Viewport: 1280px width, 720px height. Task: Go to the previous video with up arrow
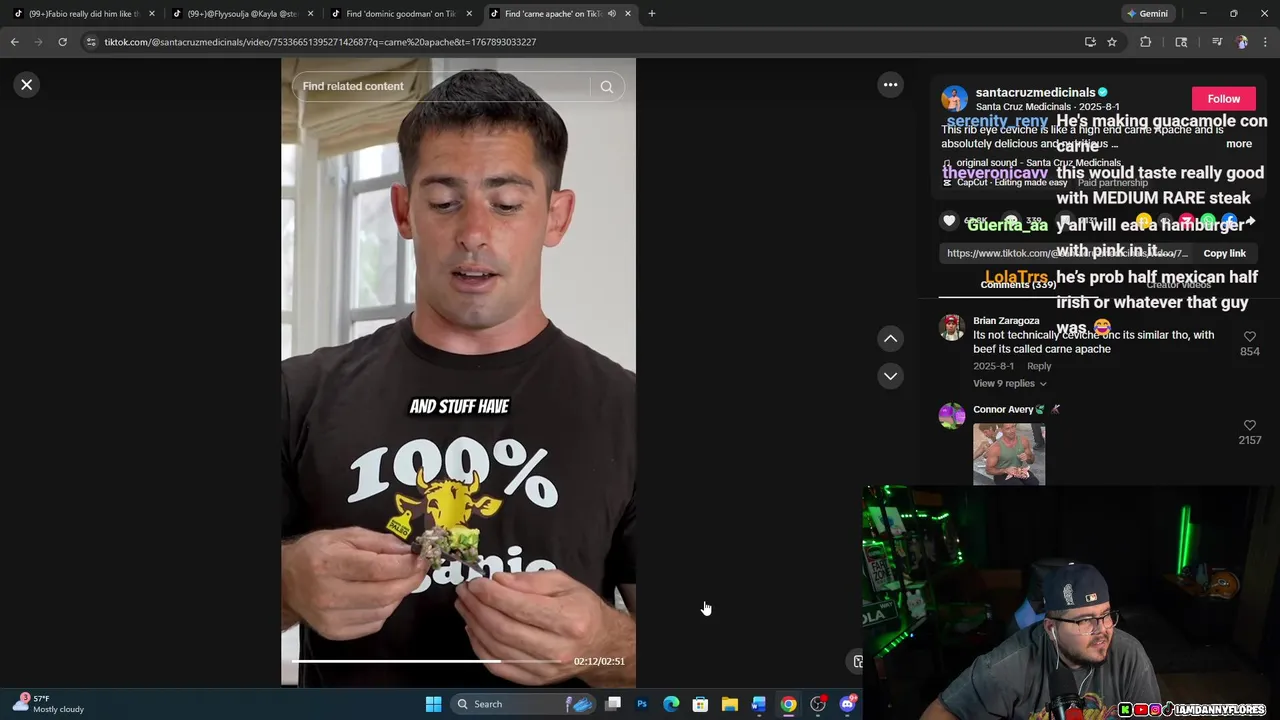[890, 339]
